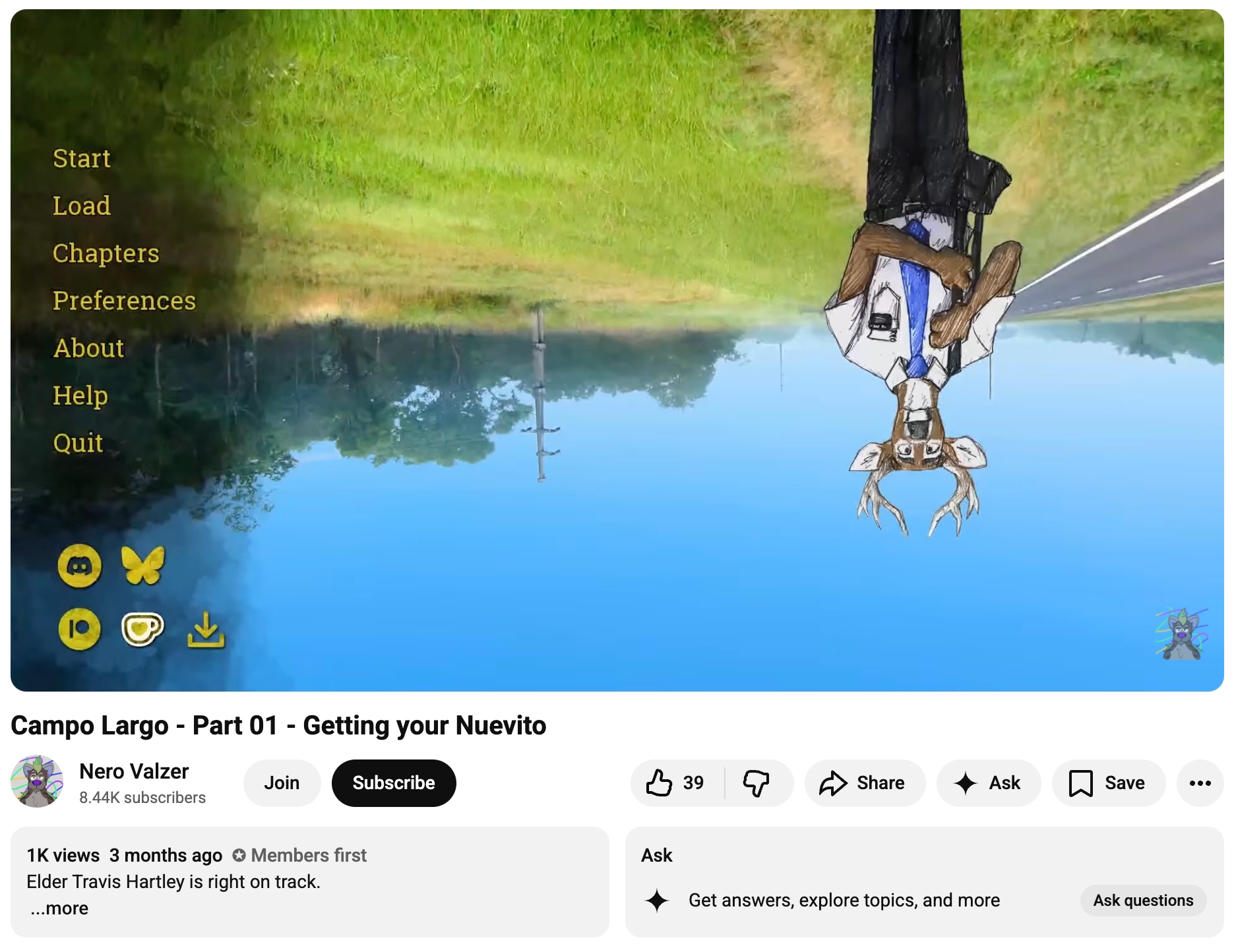The width and height of the screenshot is (1236, 952).
Task: Select Start in the game menu
Action: pos(82,159)
